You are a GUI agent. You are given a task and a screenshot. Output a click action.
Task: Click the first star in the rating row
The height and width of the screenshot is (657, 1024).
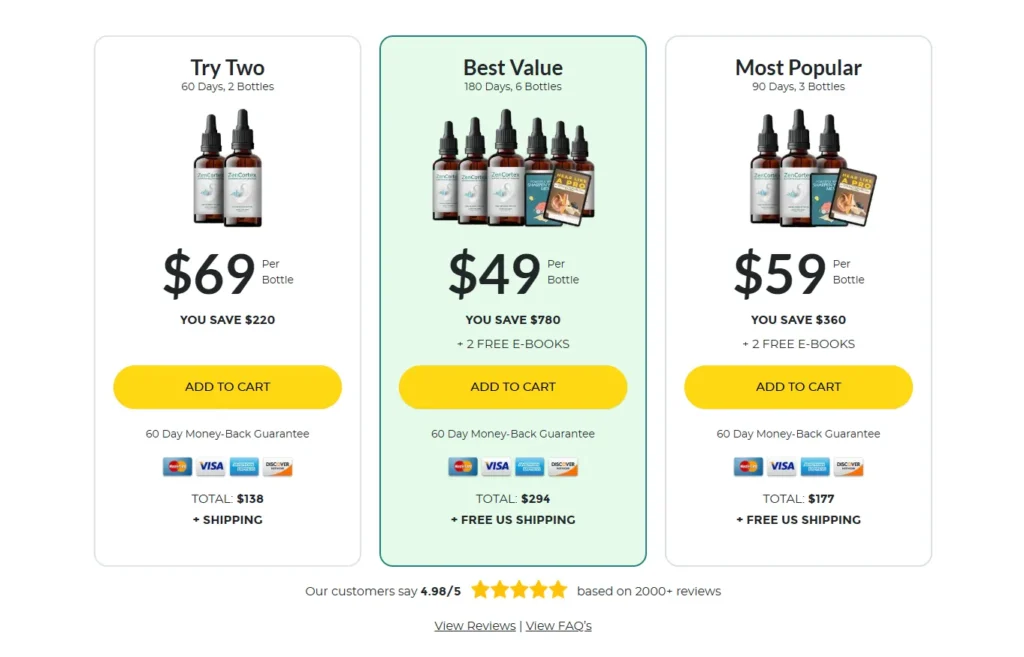pyautogui.click(x=481, y=590)
